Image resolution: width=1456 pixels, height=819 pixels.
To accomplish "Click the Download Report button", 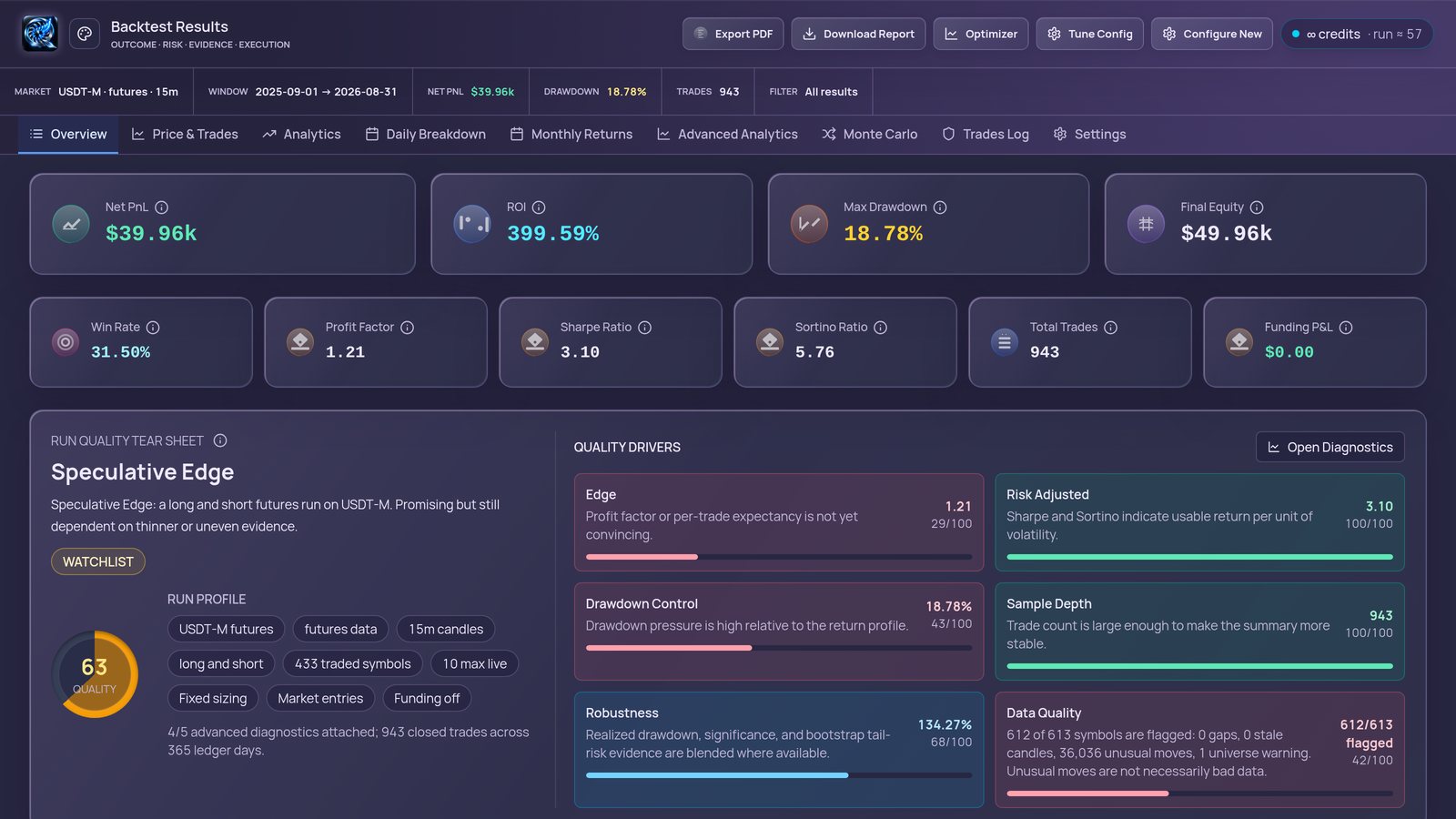I will (858, 34).
